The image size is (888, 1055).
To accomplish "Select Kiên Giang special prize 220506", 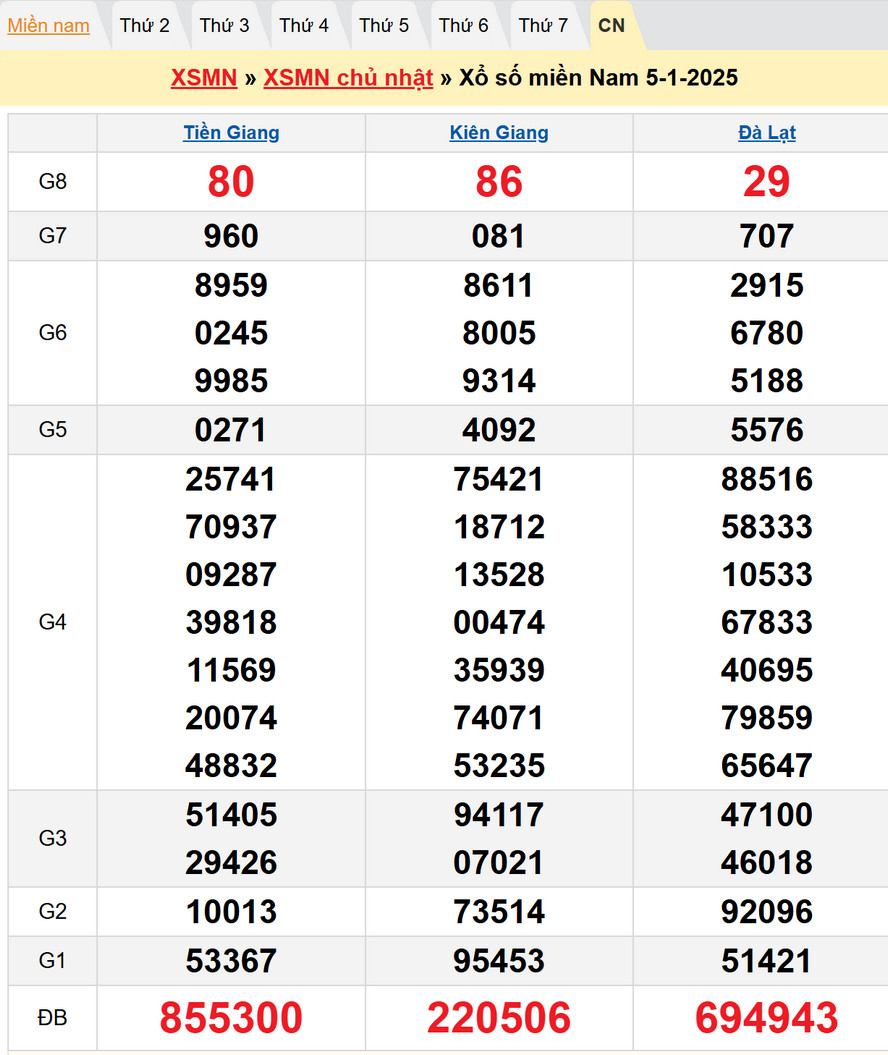I will tap(499, 1018).
